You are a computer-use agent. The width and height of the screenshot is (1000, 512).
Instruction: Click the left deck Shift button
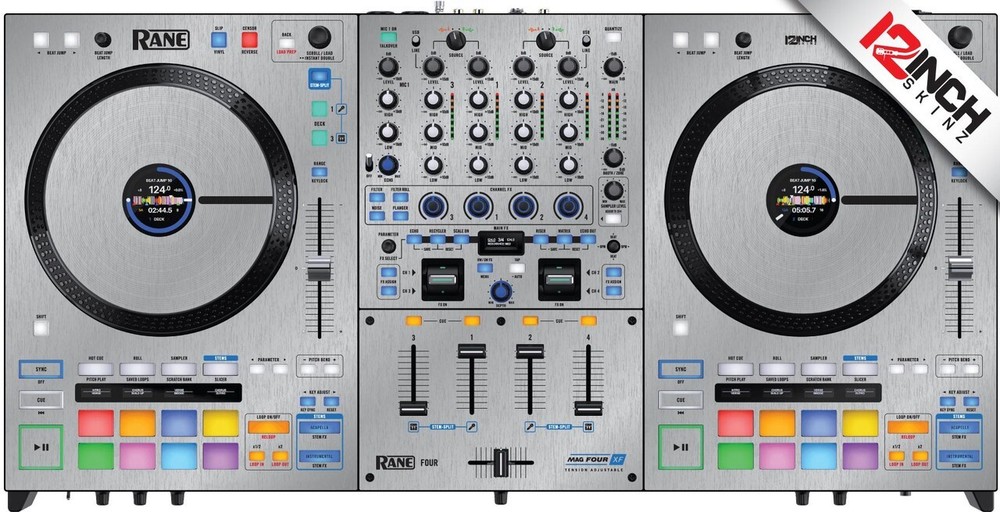41,328
